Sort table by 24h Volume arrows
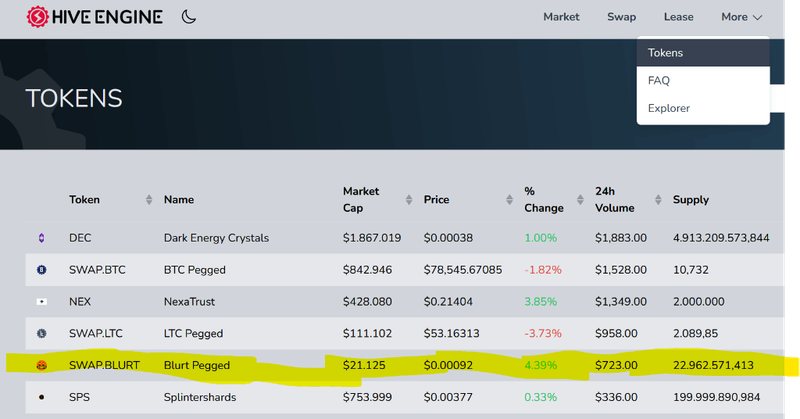Viewport: 800px width, 419px height. pyautogui.click(x=658, y=200)
